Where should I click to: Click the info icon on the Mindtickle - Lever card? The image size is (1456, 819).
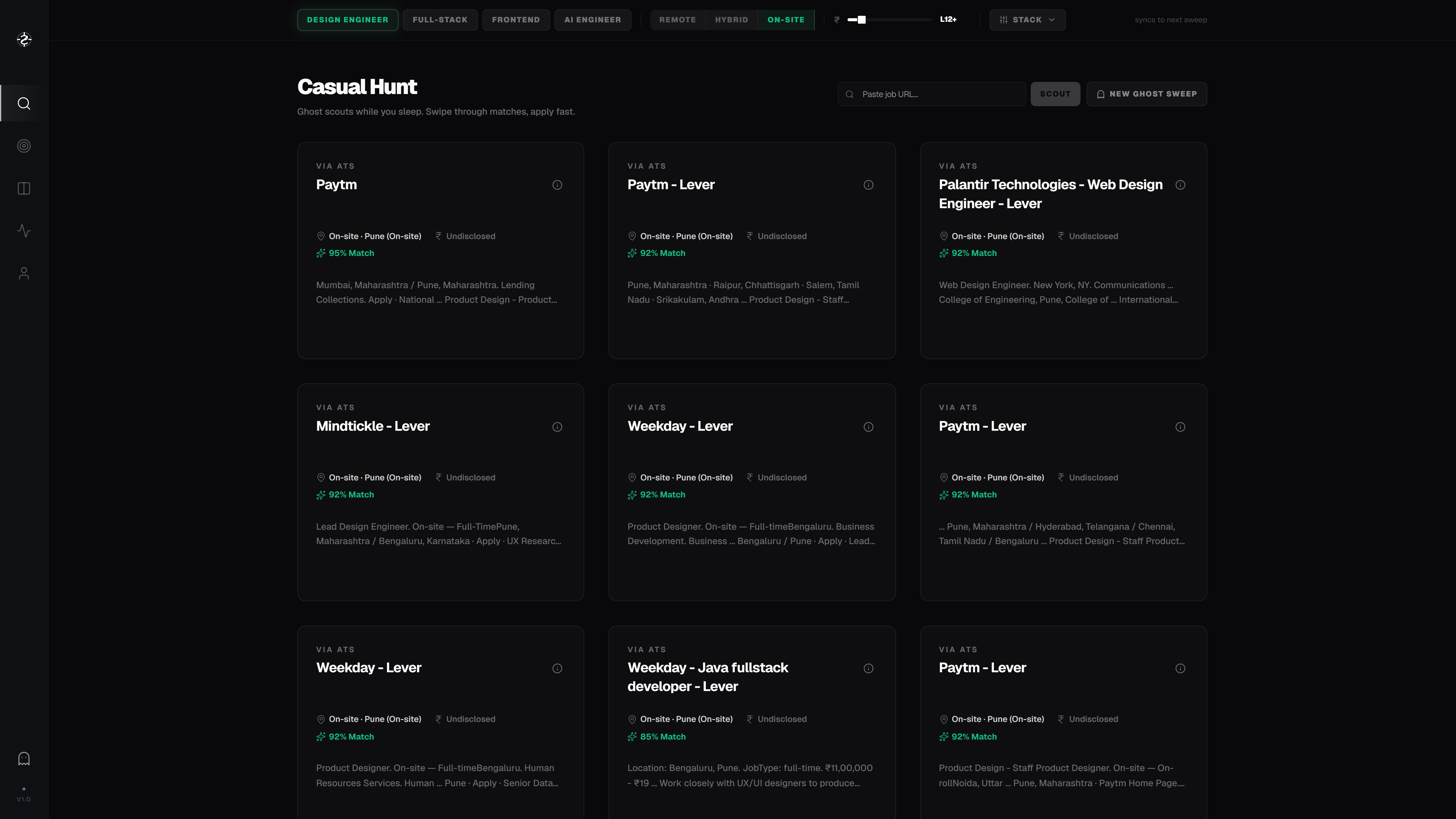(557, 427)
